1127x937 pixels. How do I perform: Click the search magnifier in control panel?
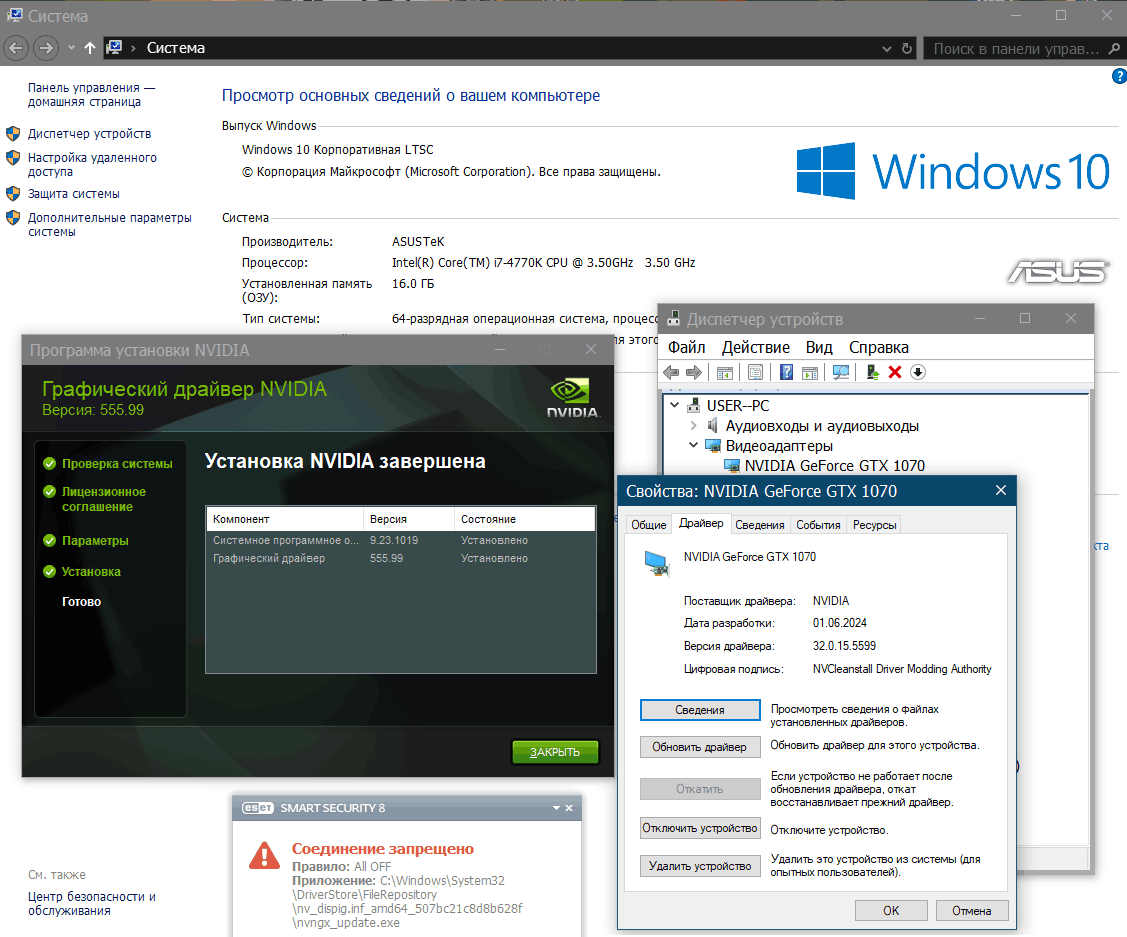click(x=1114, y=48)
